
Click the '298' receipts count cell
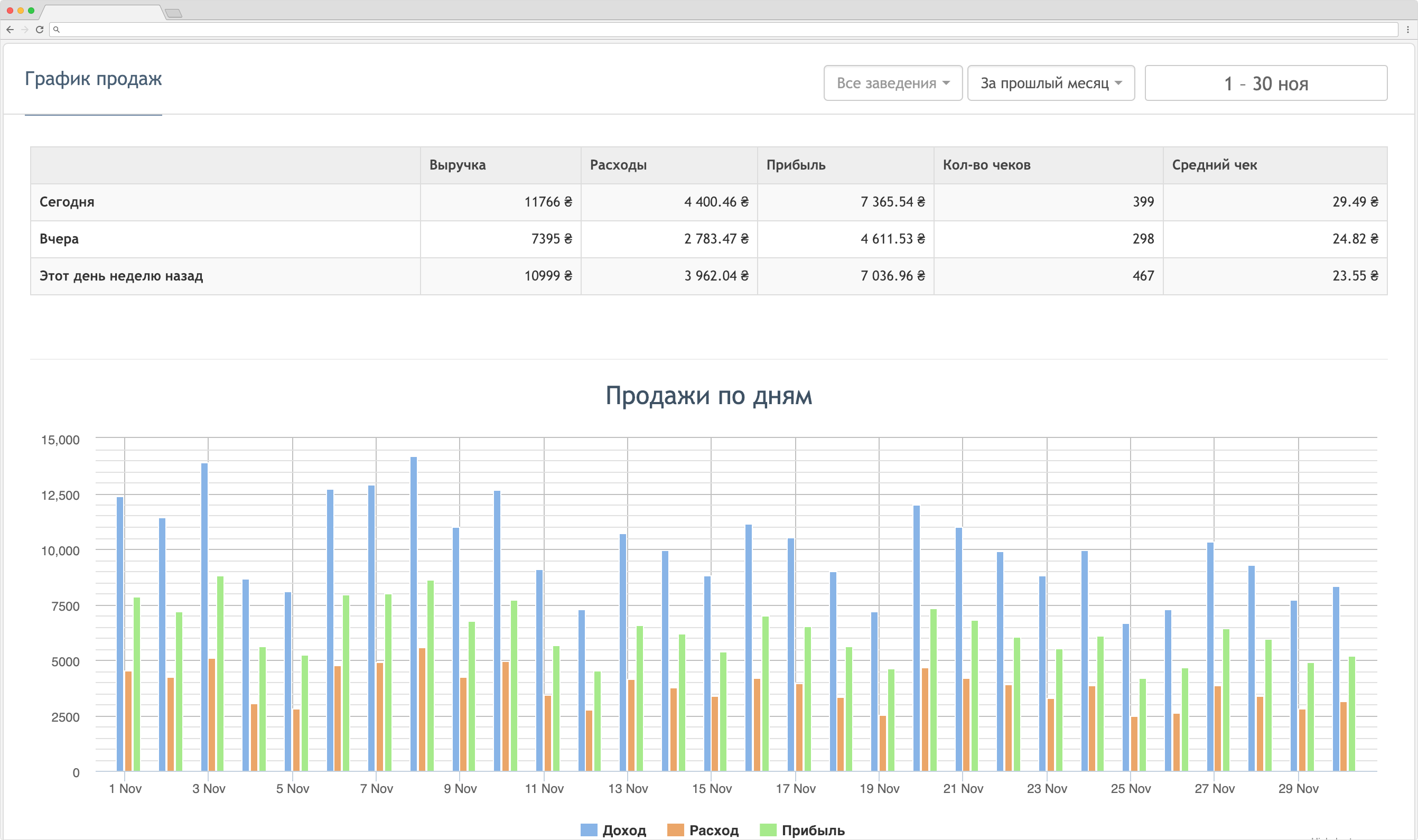coord(1048,239)
